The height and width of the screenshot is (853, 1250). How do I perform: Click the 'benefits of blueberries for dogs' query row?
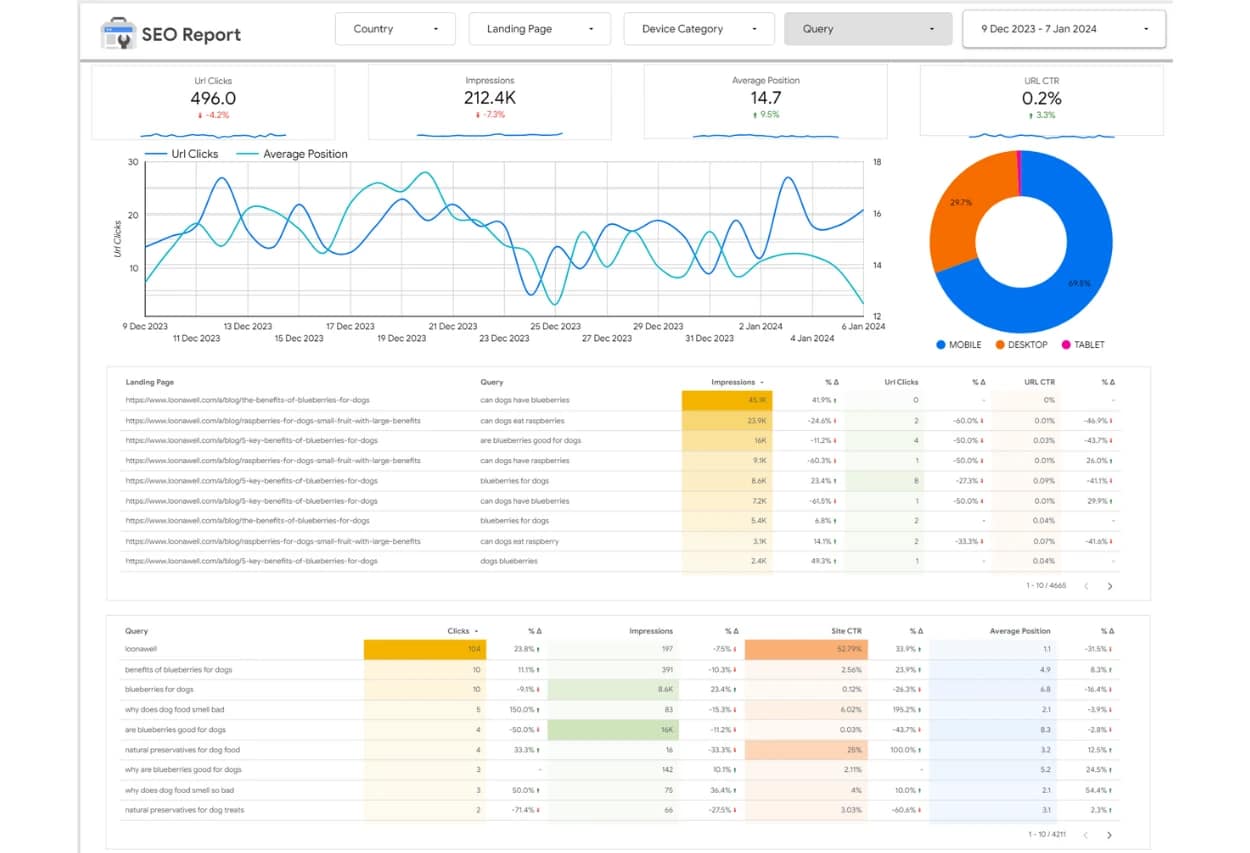click(x=620, y=670)
